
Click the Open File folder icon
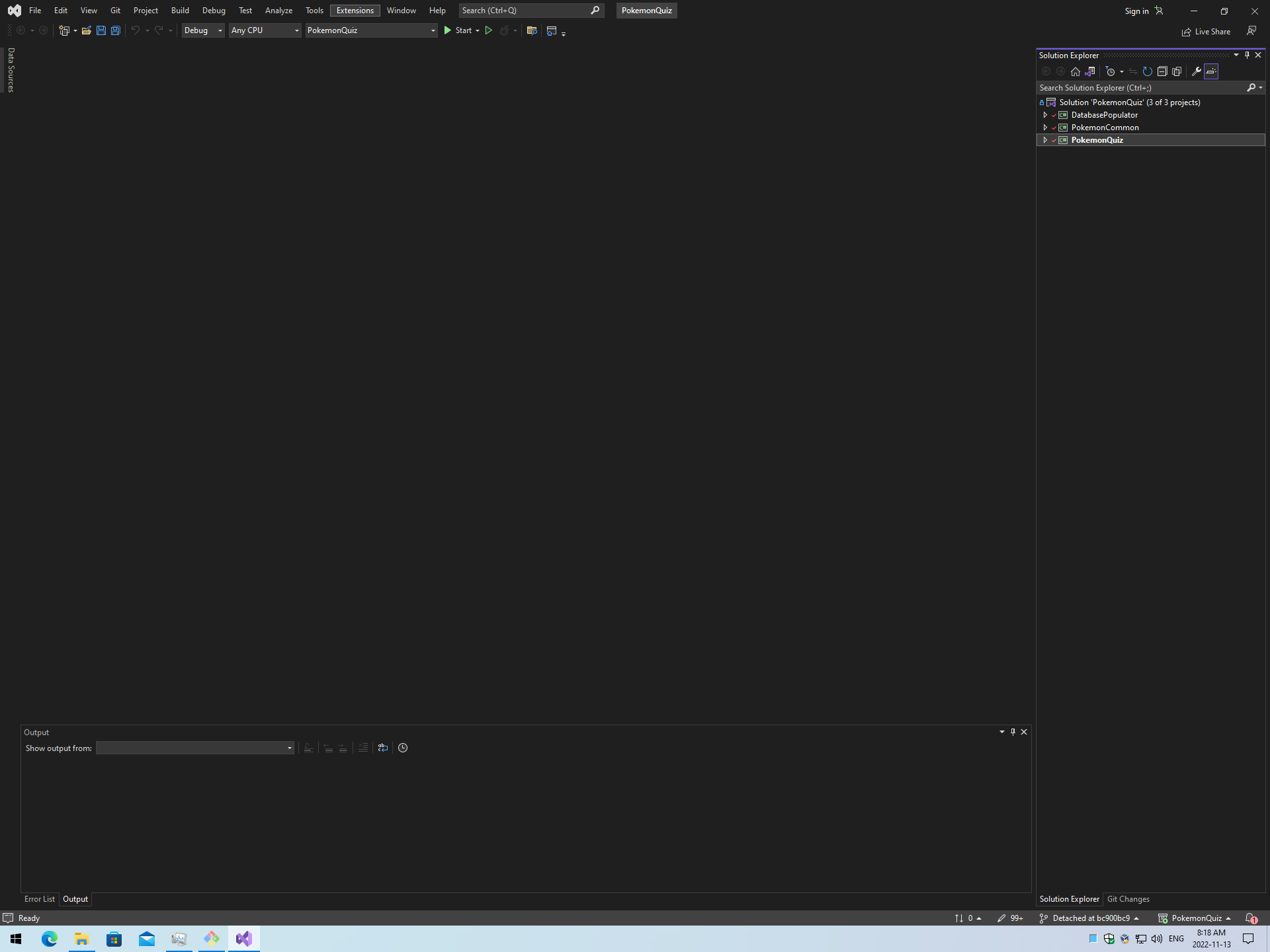pyautogui.click(x=87, y=30)
